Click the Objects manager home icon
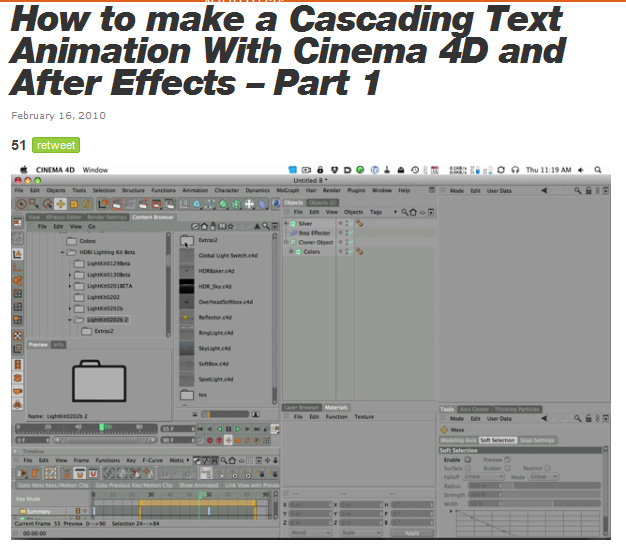 pos(413,212)
